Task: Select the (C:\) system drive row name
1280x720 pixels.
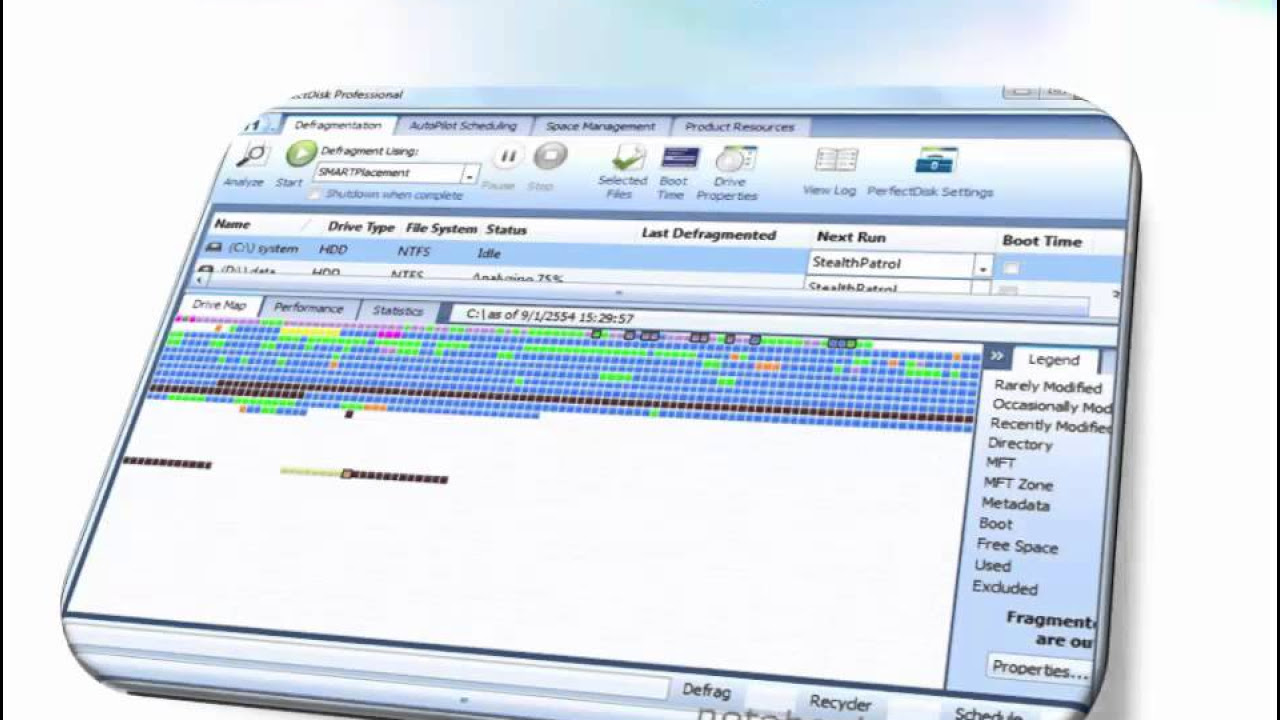Action: [x=263, y=248]
